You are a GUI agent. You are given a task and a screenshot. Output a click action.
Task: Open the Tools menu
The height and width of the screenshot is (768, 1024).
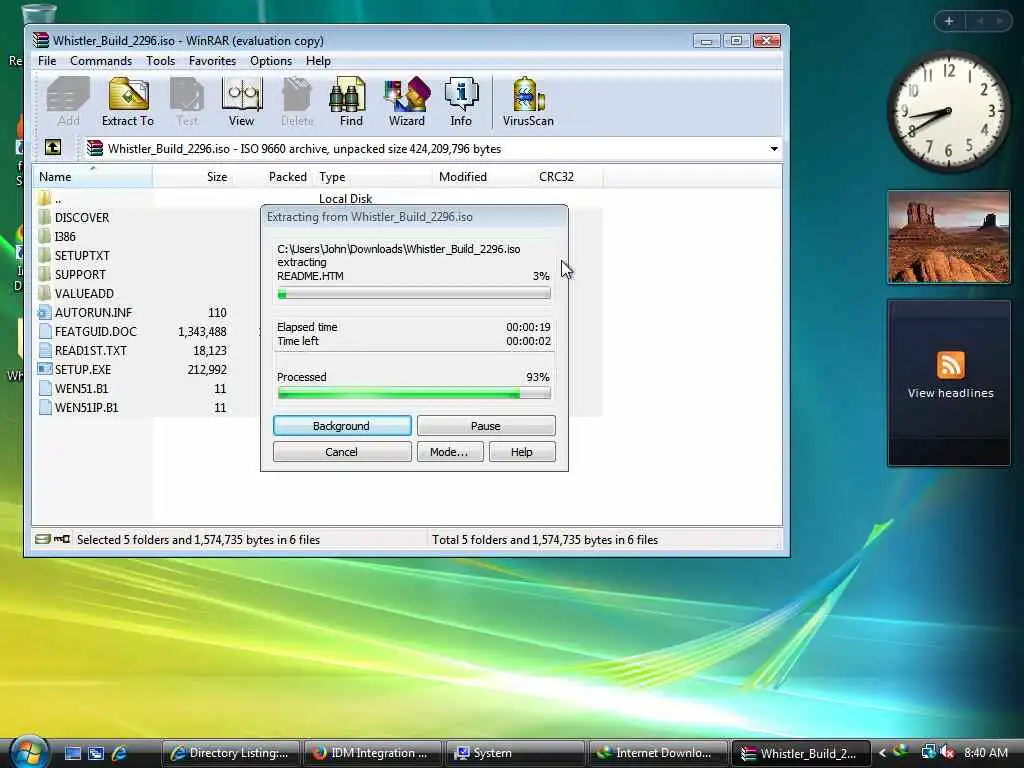pos(160,61)
